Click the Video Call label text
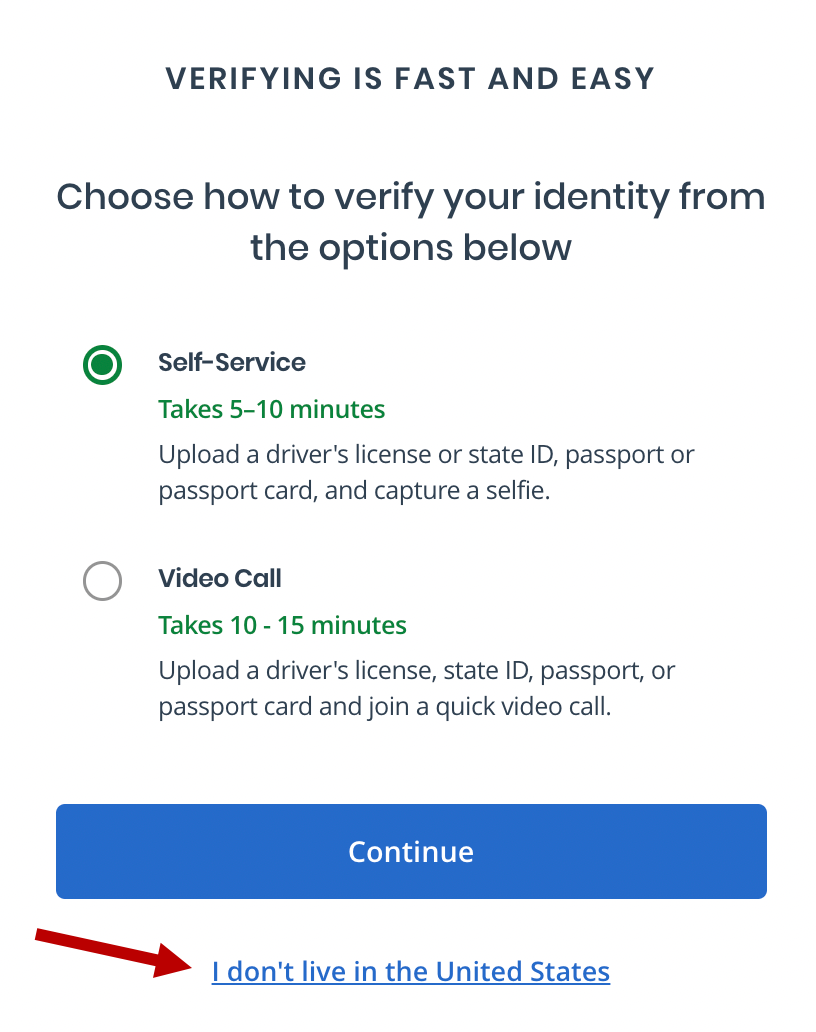Viewport: 816px width, 1032px height. click(x=219, y=579)
